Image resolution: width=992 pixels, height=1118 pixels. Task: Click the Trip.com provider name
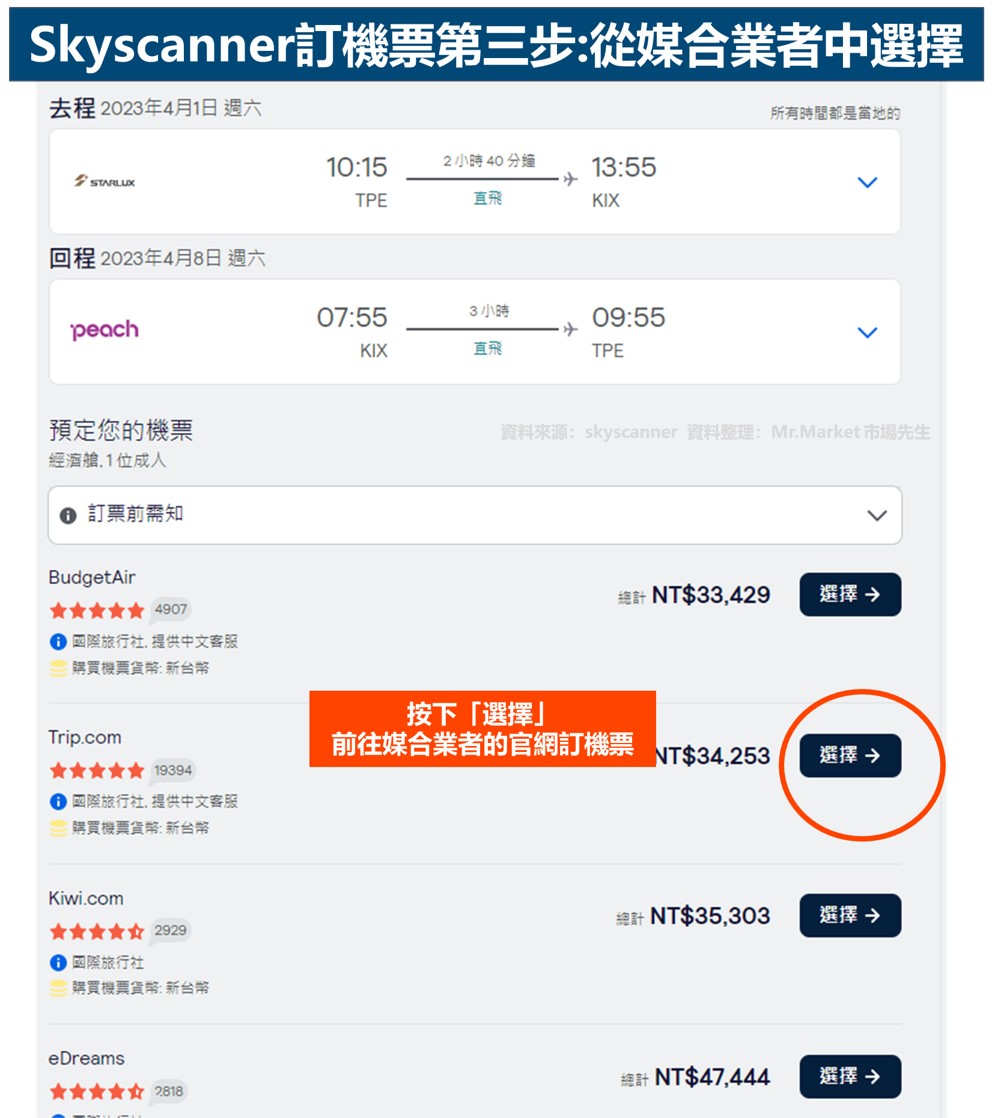click(x=85, y=737)
